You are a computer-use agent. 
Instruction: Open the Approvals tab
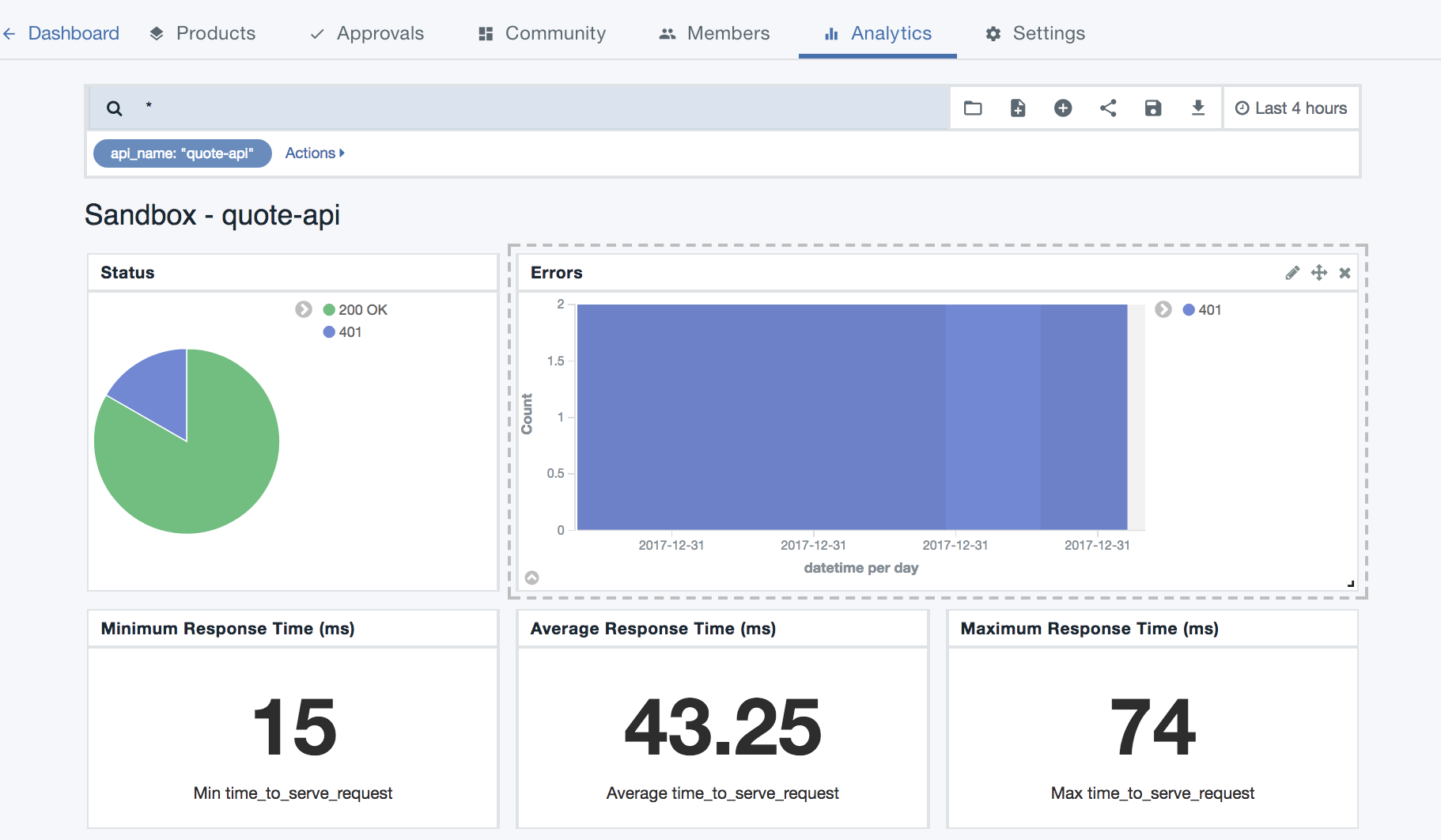pos(367,33)
